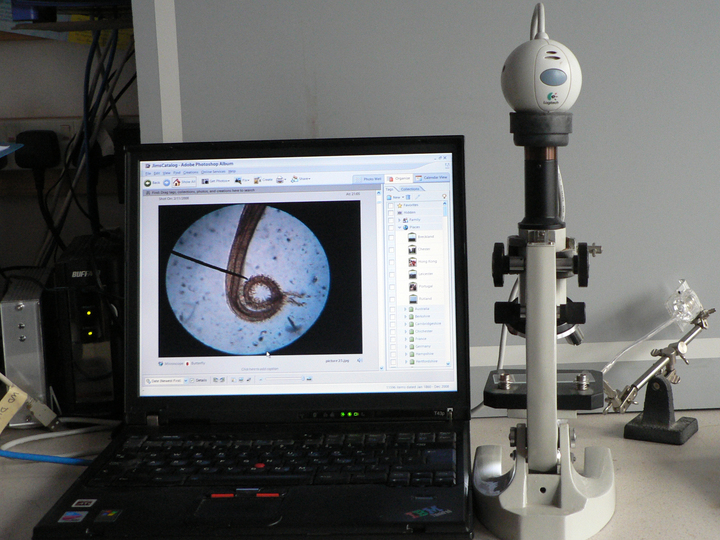Click the blue Forward arrow icon
The image size is (720, 540).
[166, 183]
